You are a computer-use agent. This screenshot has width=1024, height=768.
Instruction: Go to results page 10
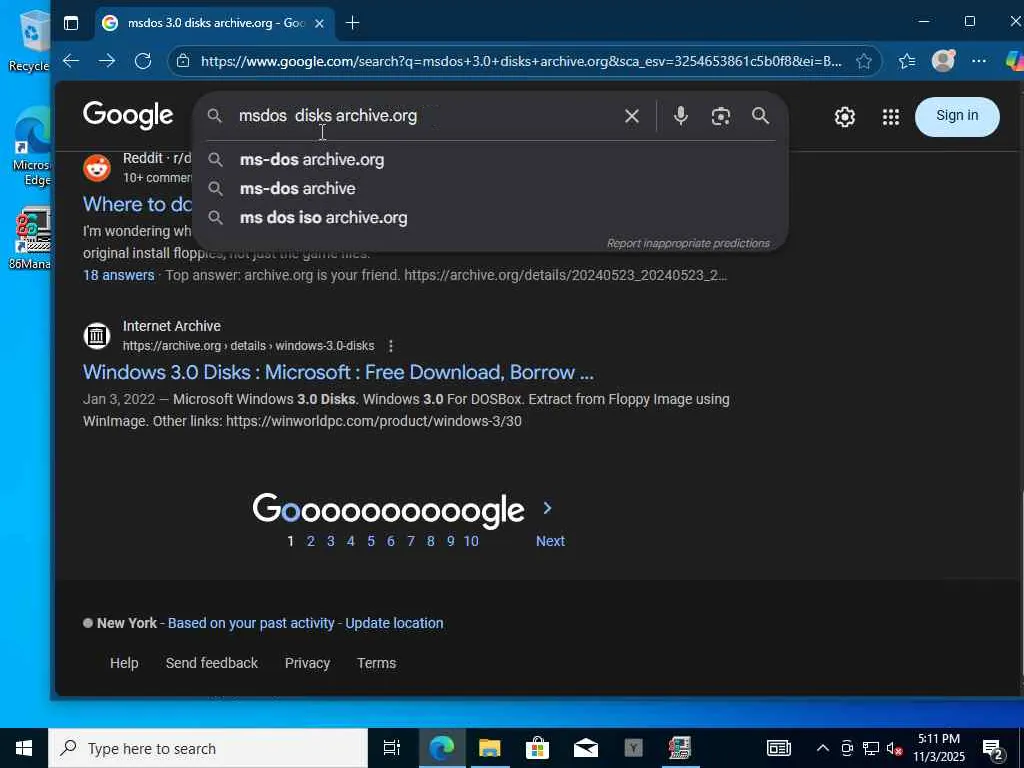pyautogui.click(x=471, y=541)
